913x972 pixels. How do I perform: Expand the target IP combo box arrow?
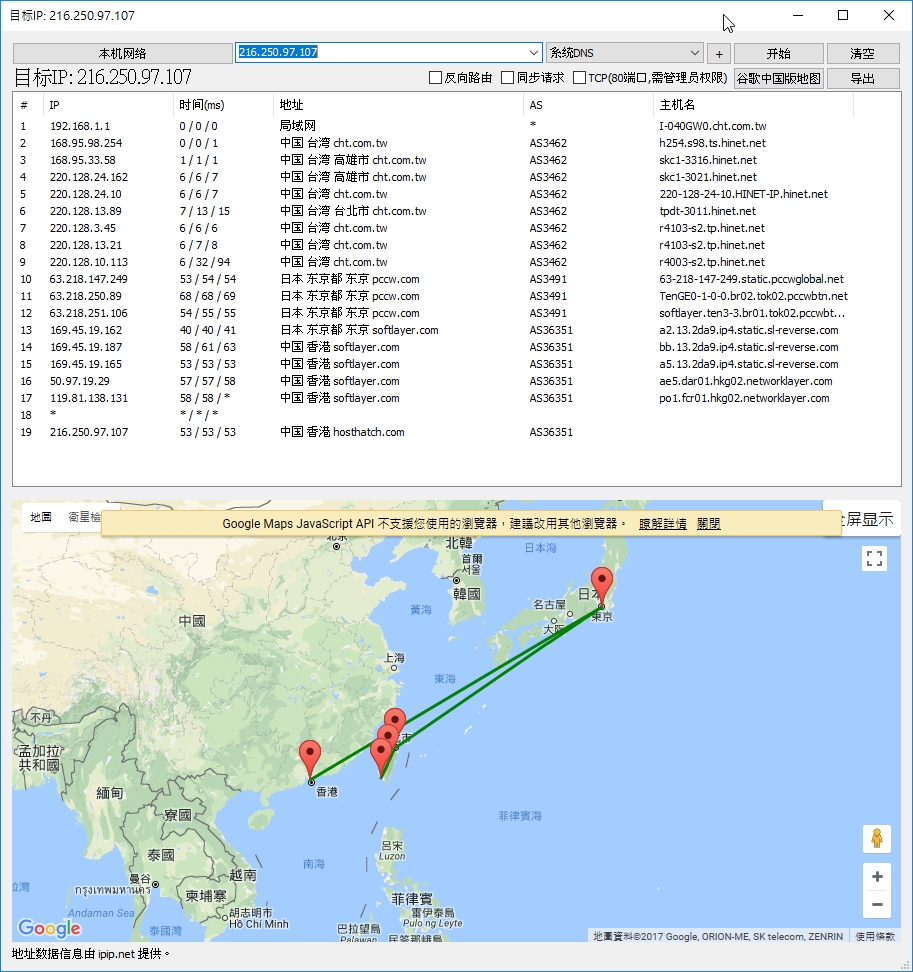[x=534, y=53]
